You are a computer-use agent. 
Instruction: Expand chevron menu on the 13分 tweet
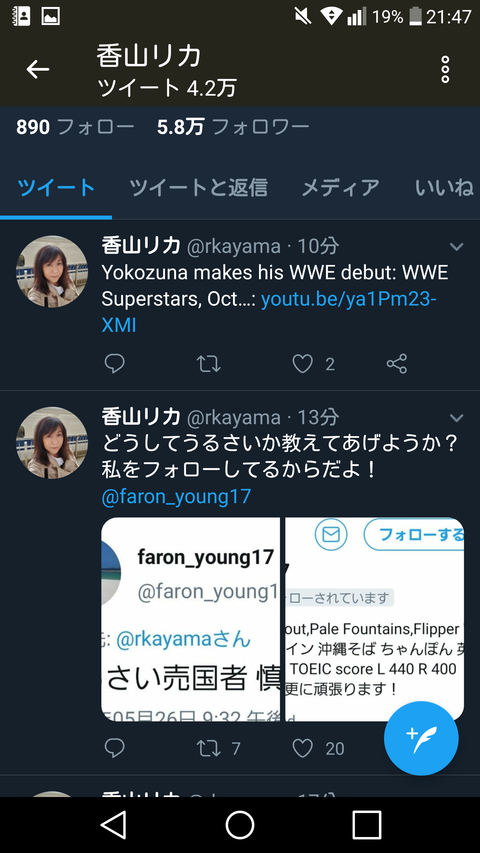pyautogui.click(x=457, y=418)
